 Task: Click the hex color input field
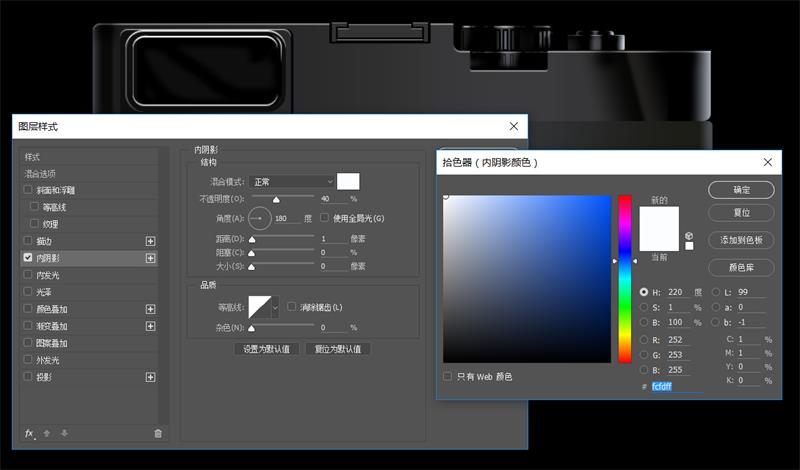[676, 386]
